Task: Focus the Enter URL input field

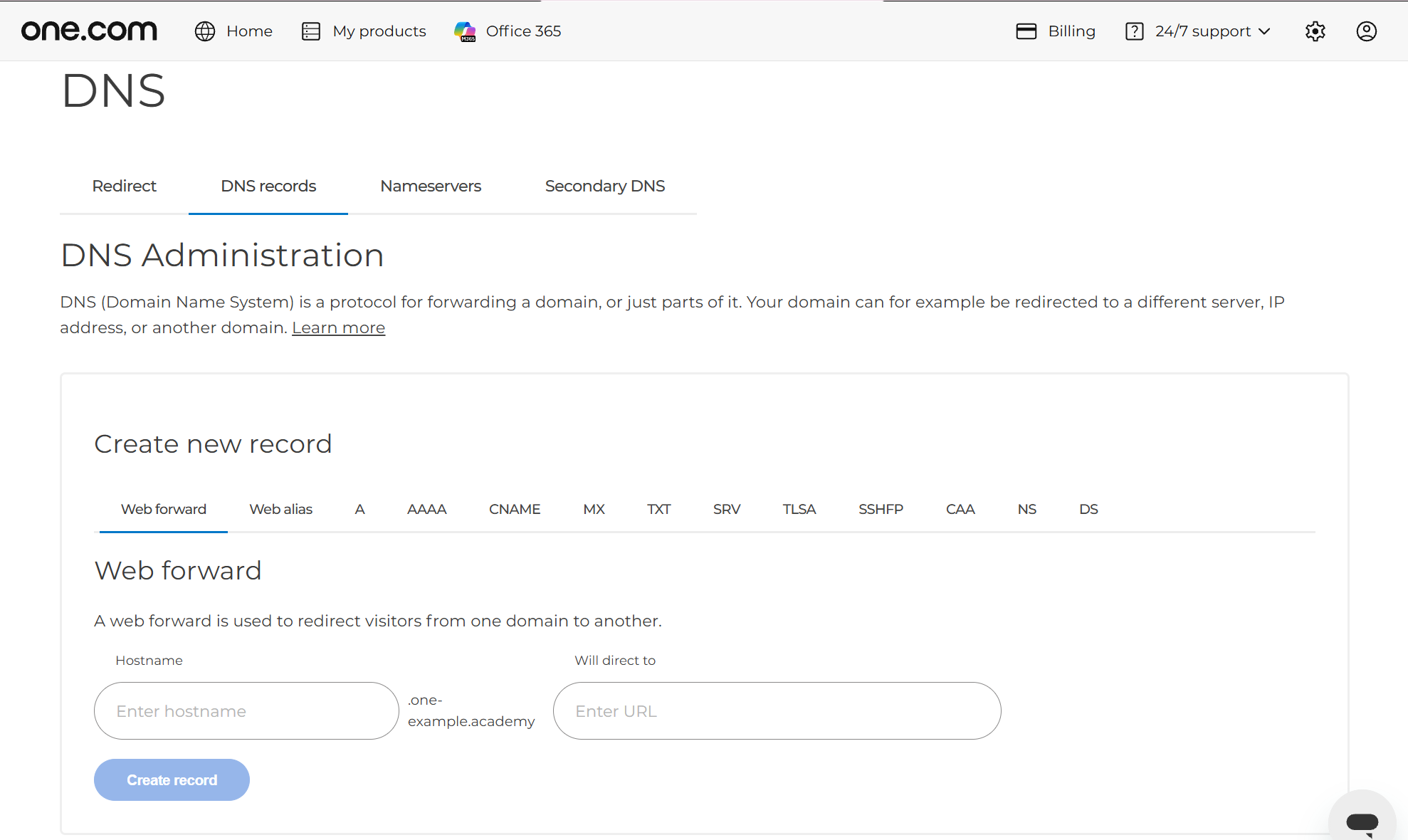Action: click(x=777, y=710)
